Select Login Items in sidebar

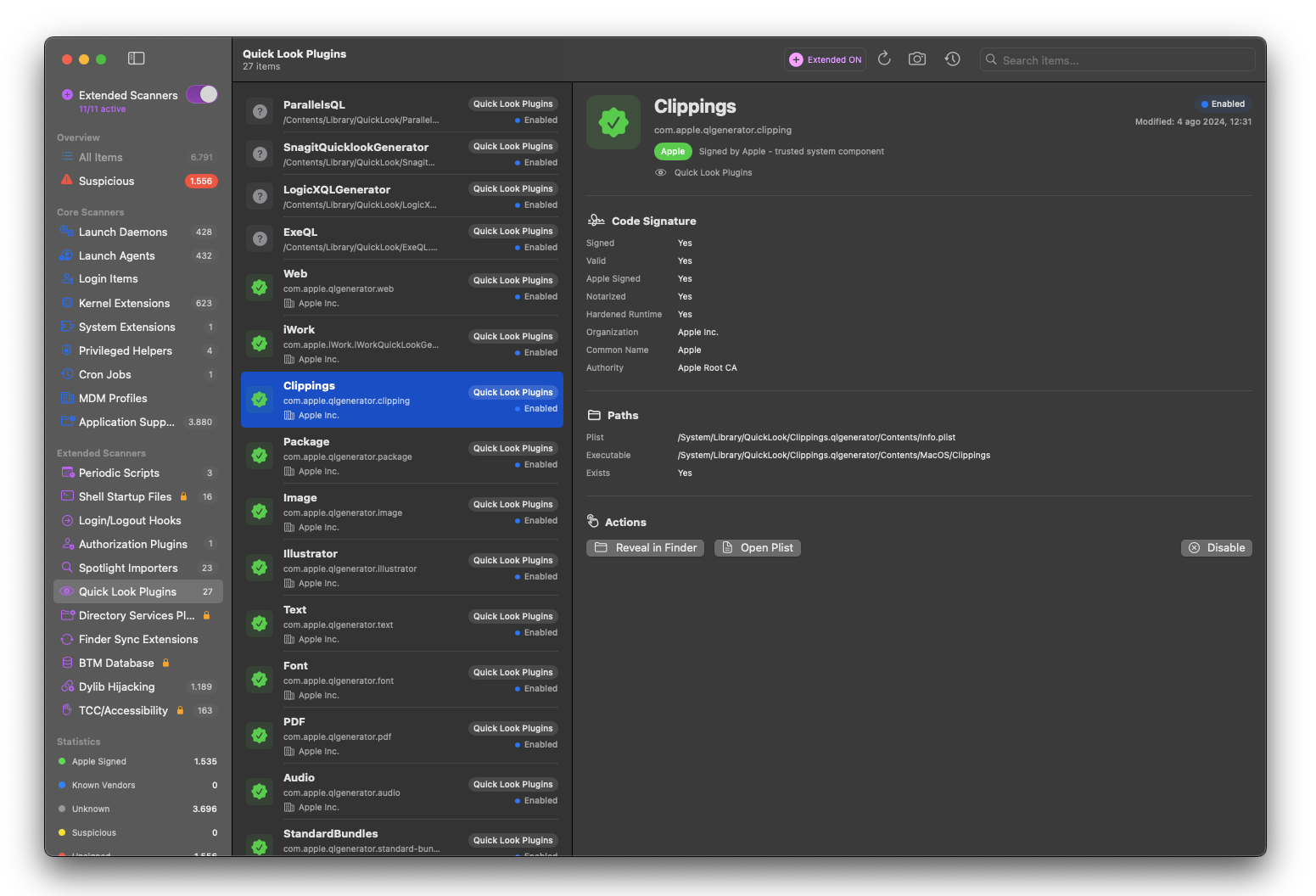tap(138, 279)
